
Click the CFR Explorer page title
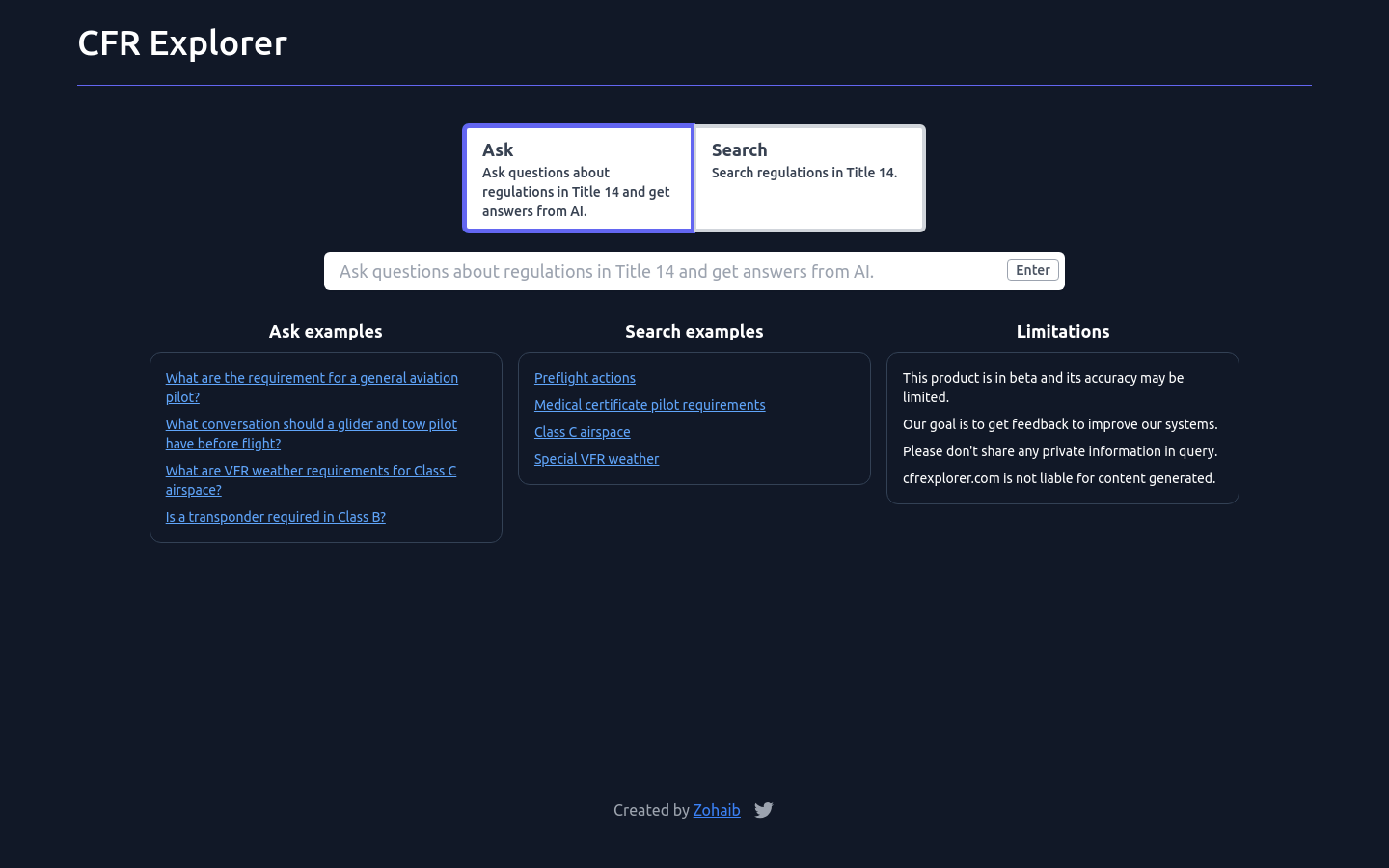tap(182, 42)
